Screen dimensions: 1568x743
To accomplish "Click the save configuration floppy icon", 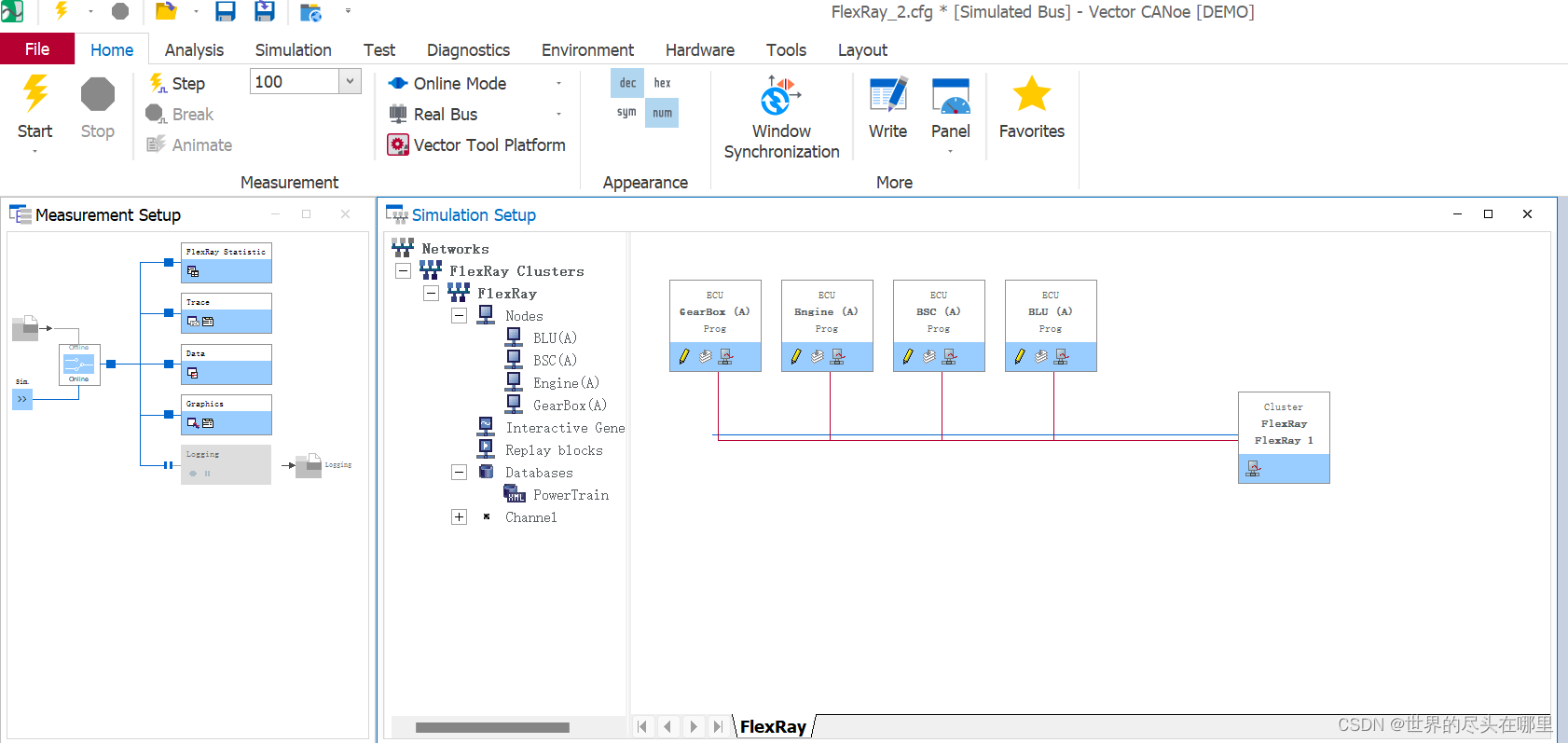I will coord(226,11).
